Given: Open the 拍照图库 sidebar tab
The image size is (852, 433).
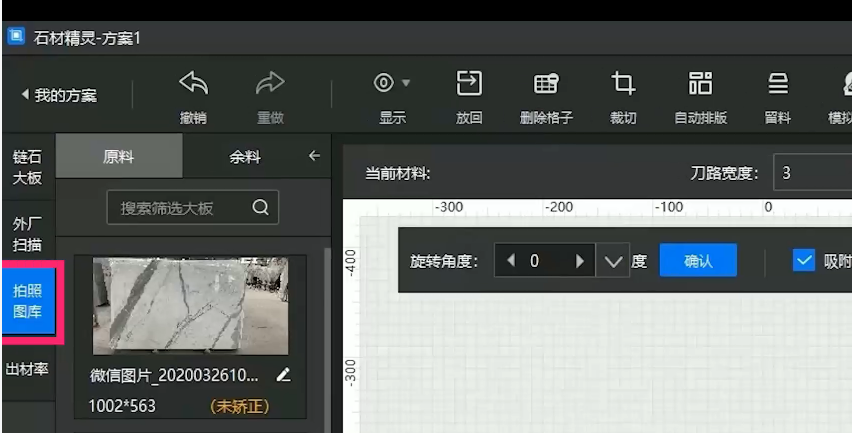Looking at the screenshot, I should pos(27,302).
